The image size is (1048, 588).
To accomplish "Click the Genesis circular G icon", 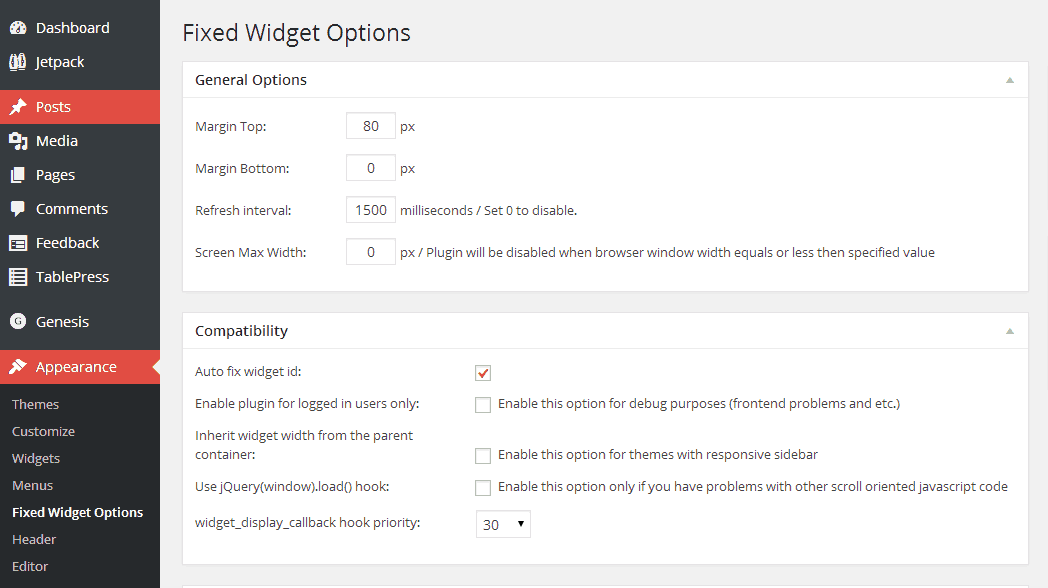I will 18,322.
